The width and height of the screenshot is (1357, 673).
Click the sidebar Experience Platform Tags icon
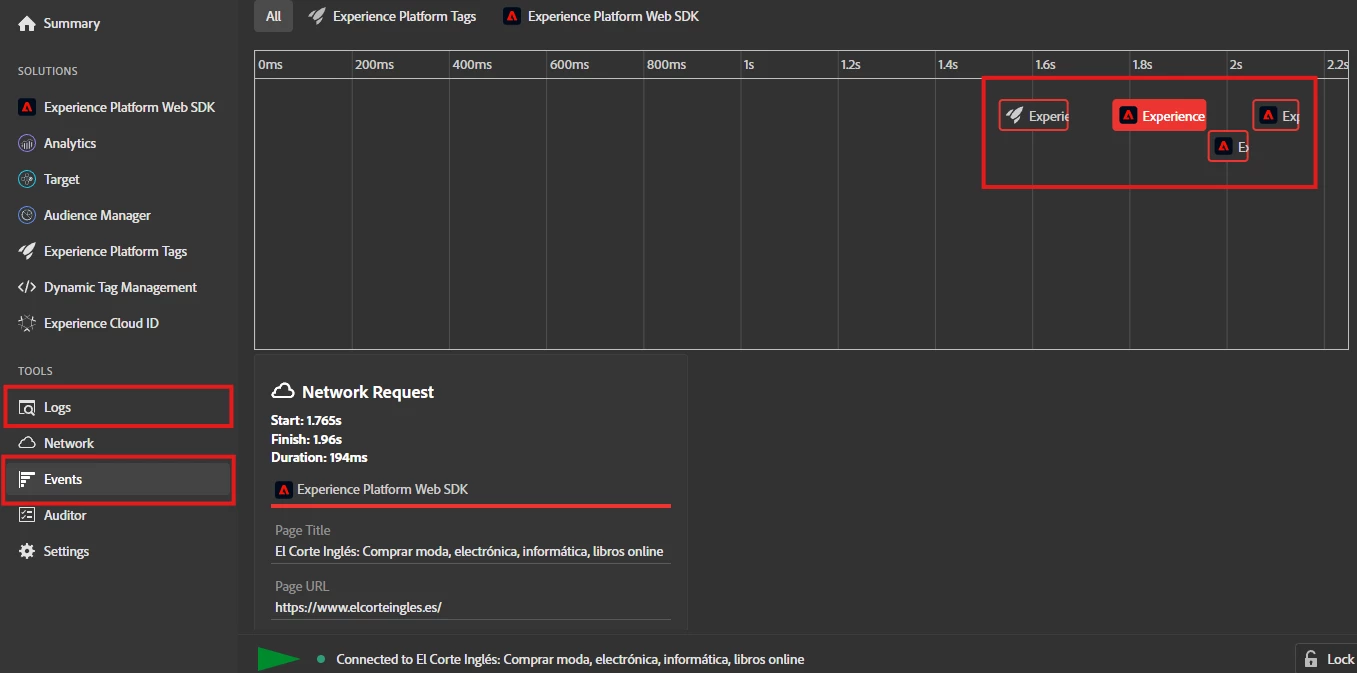(x=27, y=251)
